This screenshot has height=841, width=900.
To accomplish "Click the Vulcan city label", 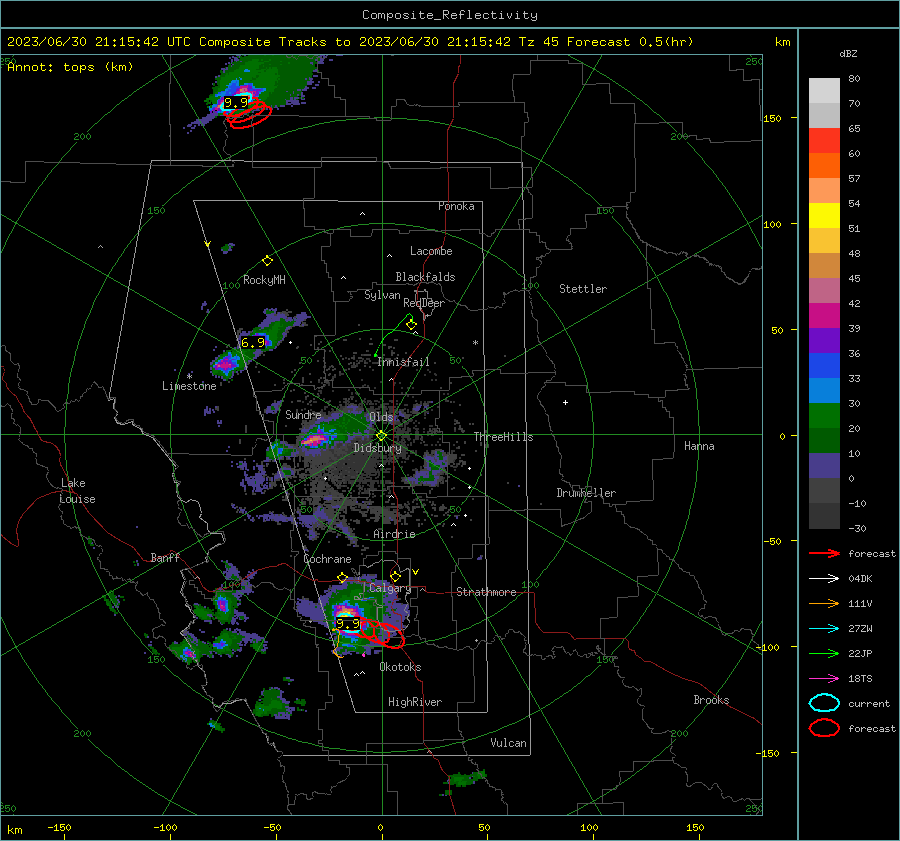I will pyautogui.click(x=509, y=743).
